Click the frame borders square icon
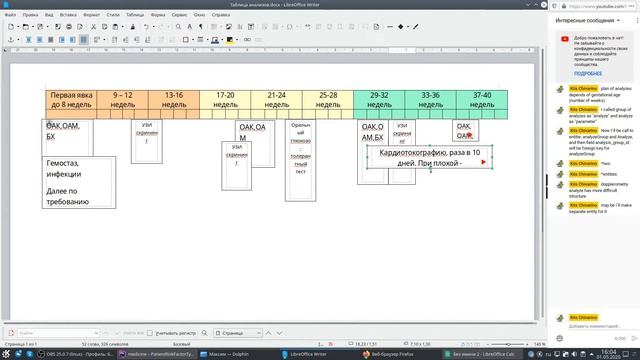Image resolution: width=640 pixels, height=360 pixels. 186,40
